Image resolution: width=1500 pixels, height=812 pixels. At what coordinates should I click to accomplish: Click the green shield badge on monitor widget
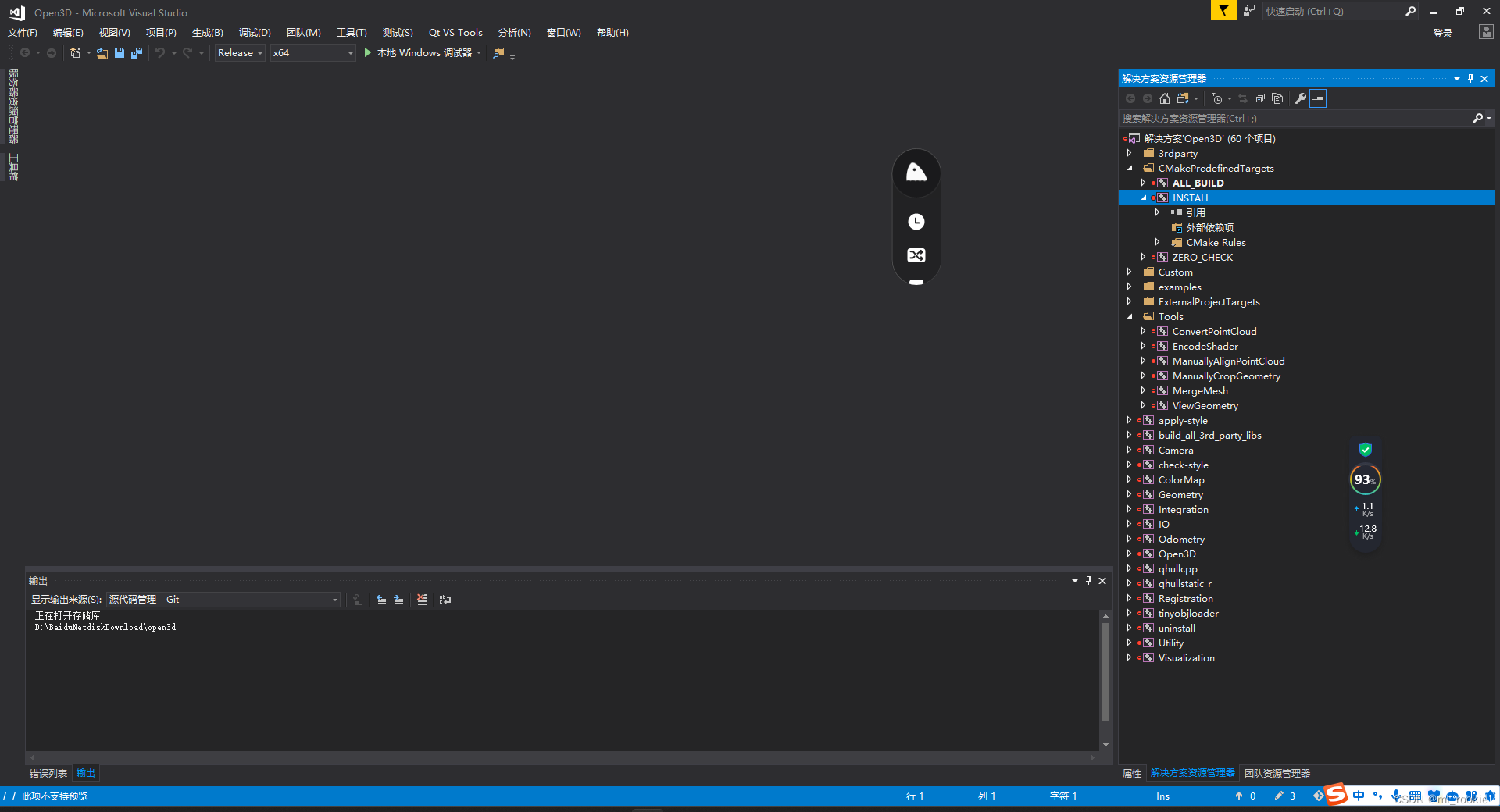pos(1366,449)
